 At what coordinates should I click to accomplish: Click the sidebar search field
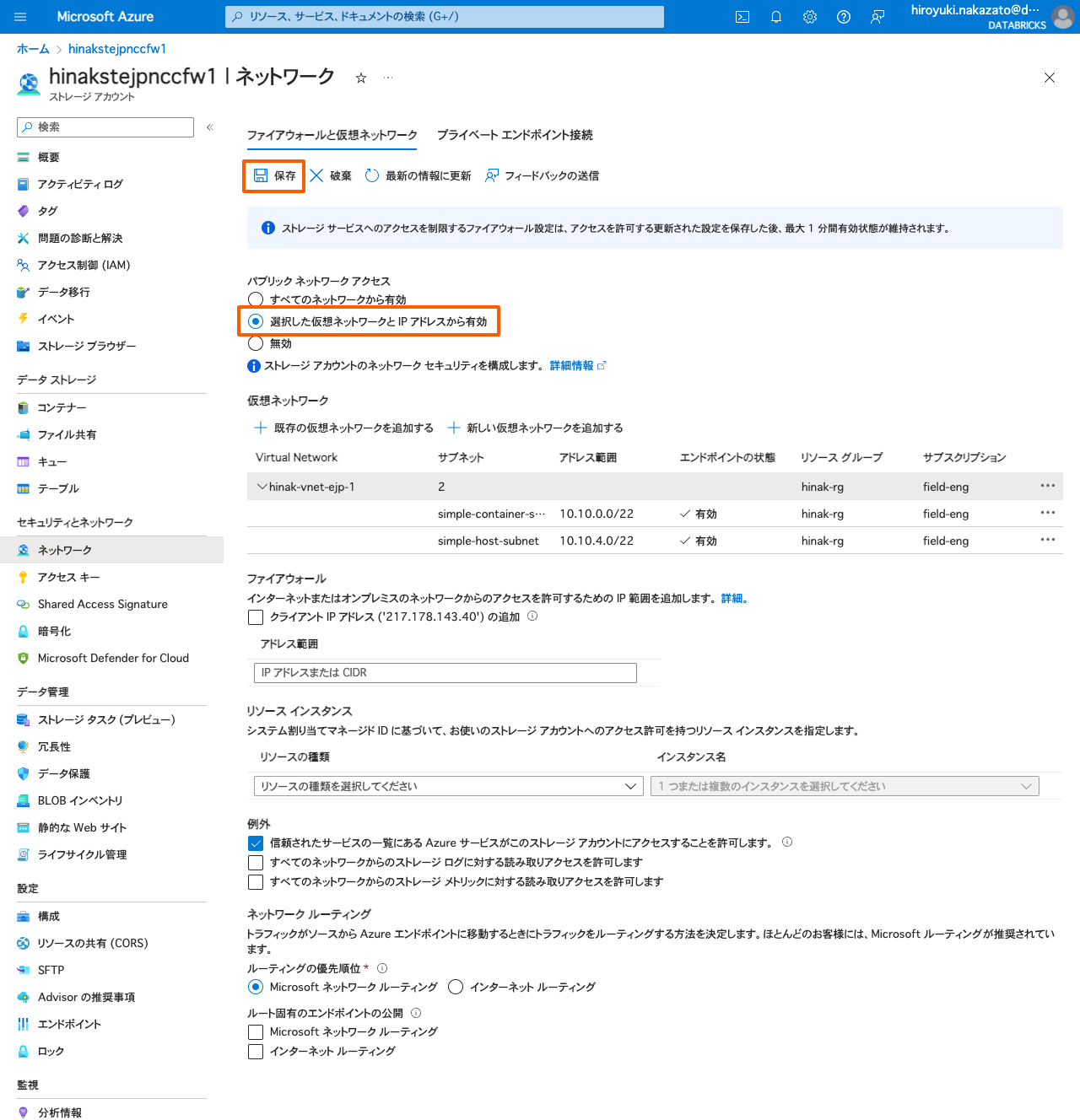click(x=105, y=127)
